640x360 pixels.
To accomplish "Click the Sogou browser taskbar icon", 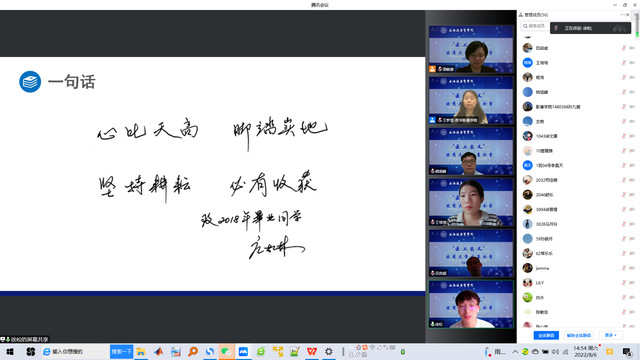I will point(209,351).
